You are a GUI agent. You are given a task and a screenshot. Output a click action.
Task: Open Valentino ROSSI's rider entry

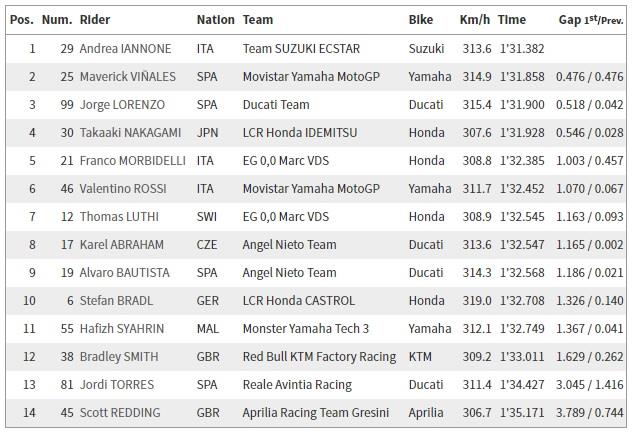pyautogui.click(x=125, y=188)
